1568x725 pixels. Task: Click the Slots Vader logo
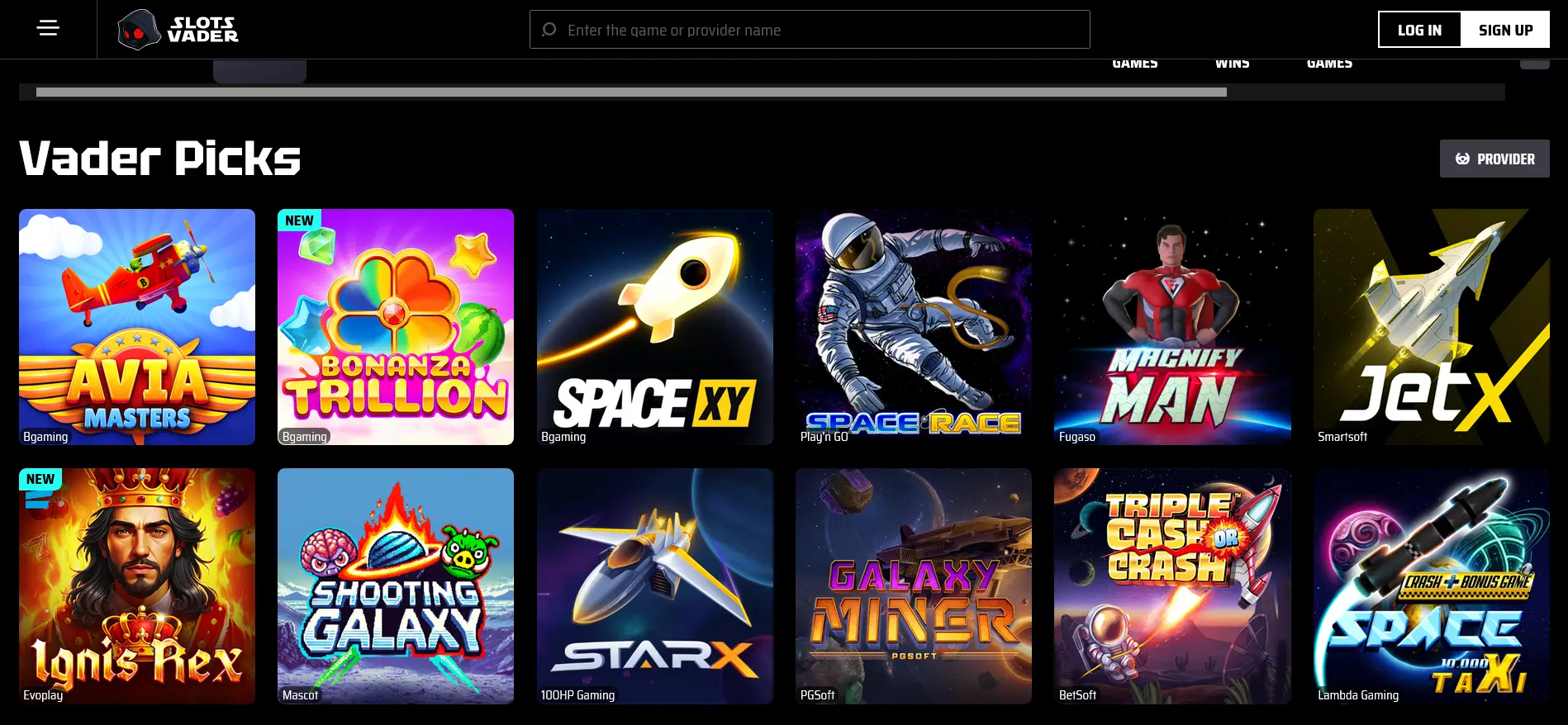coord(178,30)
